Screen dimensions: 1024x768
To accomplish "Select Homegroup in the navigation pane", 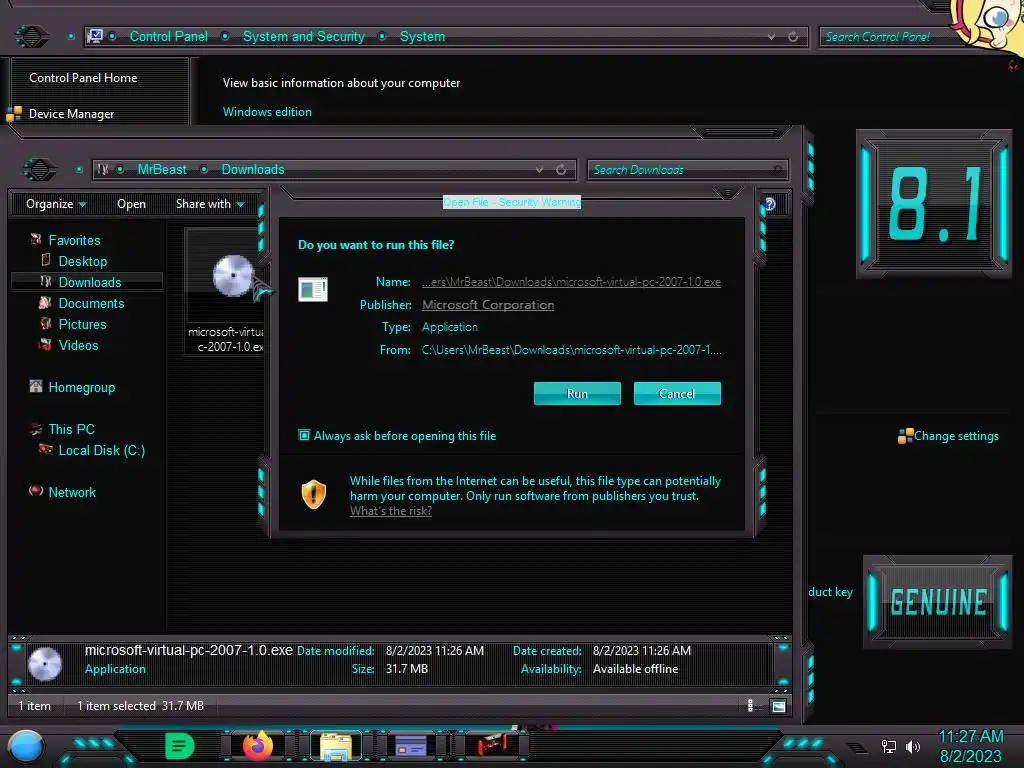I will point(82,387).
